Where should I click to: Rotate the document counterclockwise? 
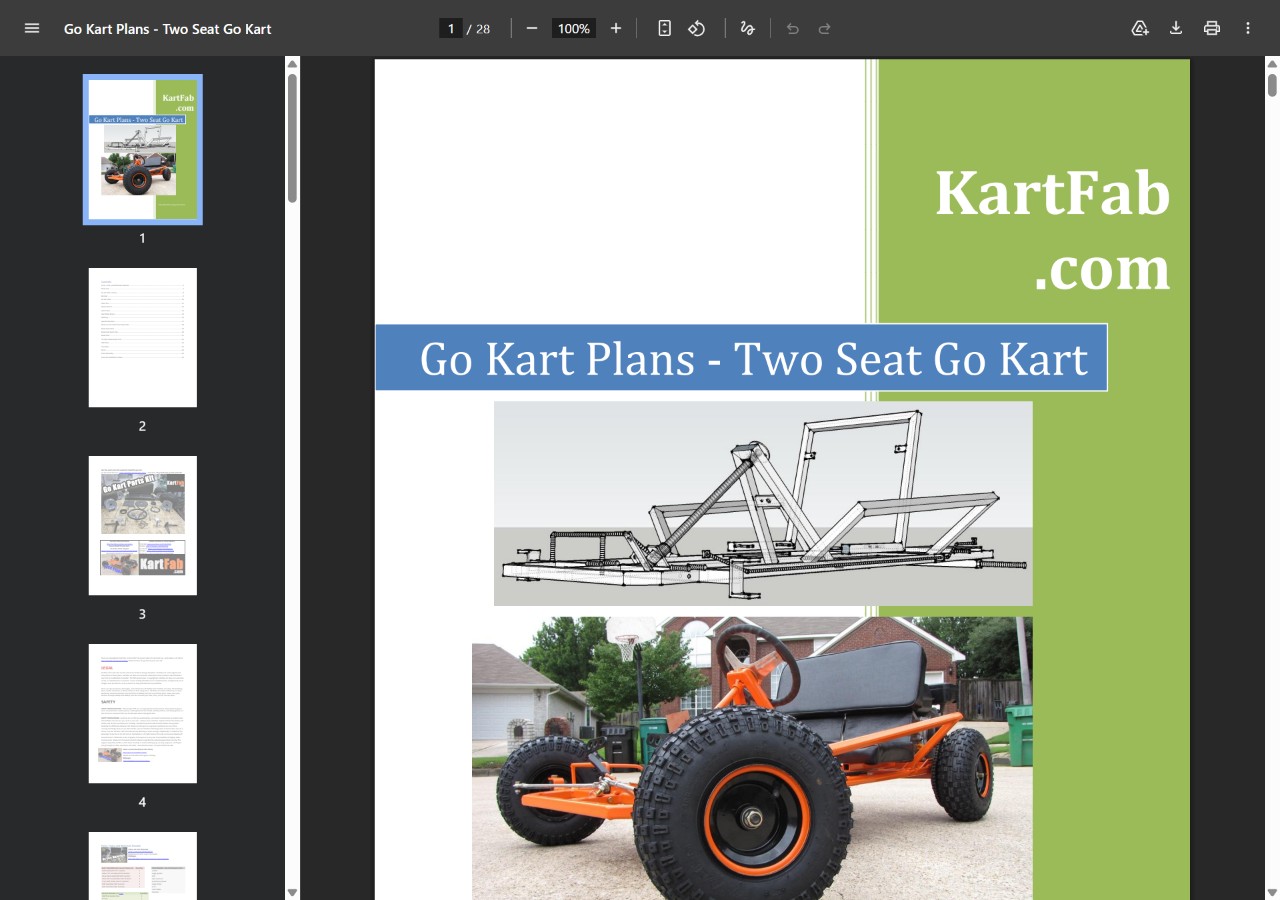pos(697,28)
